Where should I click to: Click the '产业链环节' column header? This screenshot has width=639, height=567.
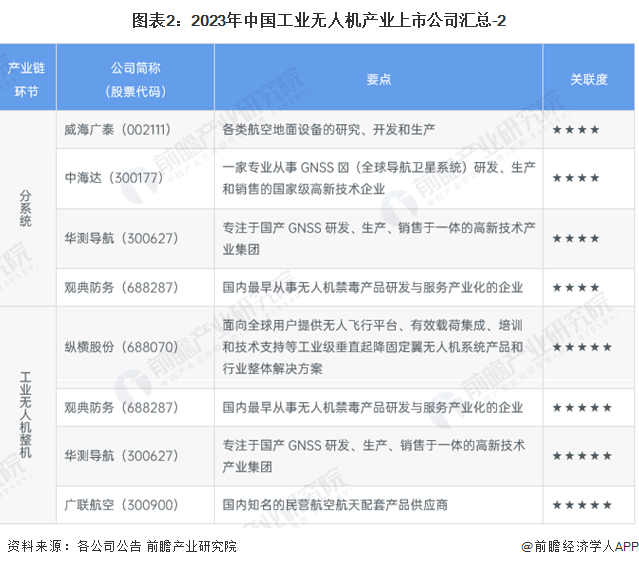pyautogui.click(x=26, y=79)
